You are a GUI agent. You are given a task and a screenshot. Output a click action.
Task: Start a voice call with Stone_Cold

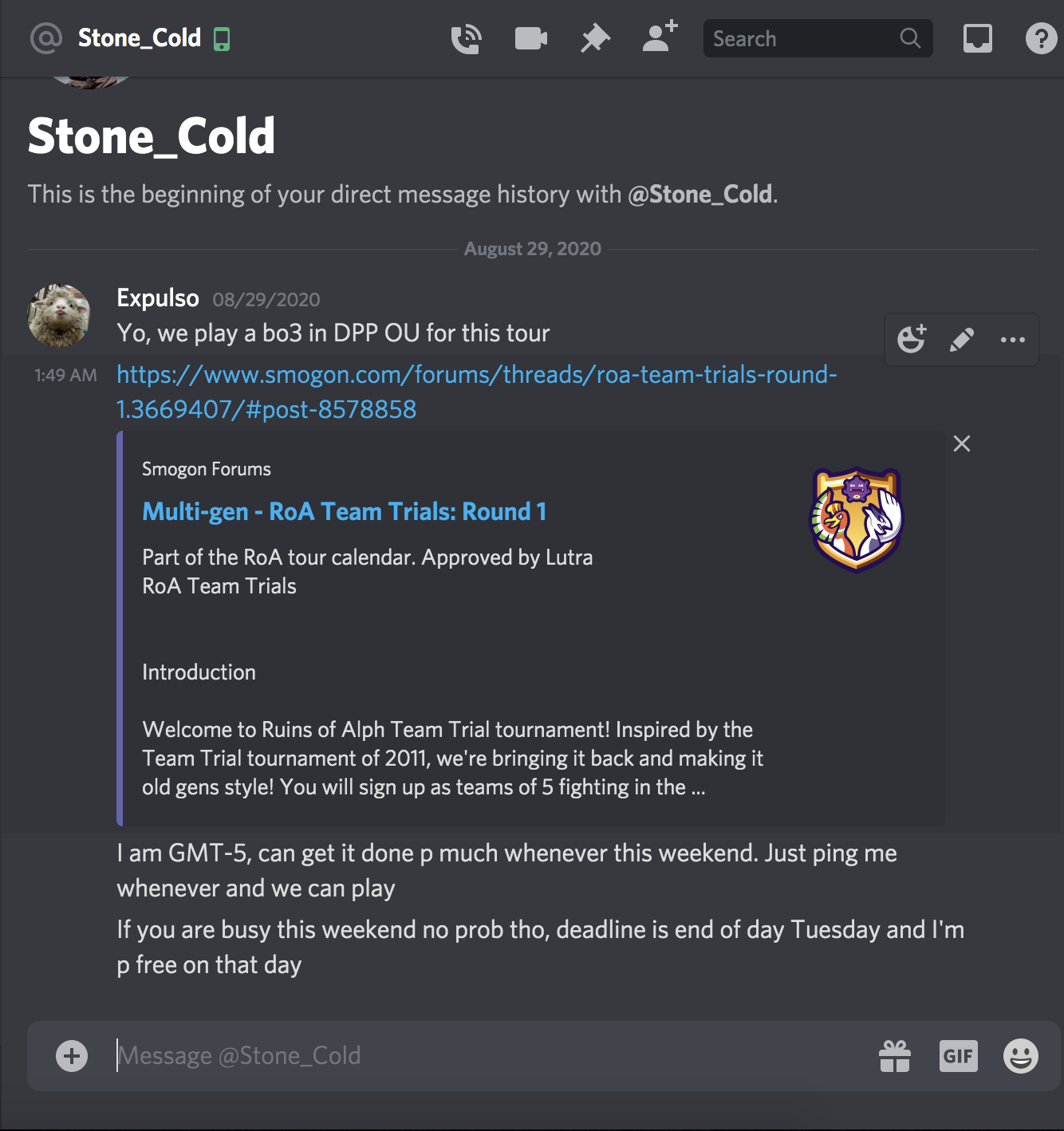(467, 37)
